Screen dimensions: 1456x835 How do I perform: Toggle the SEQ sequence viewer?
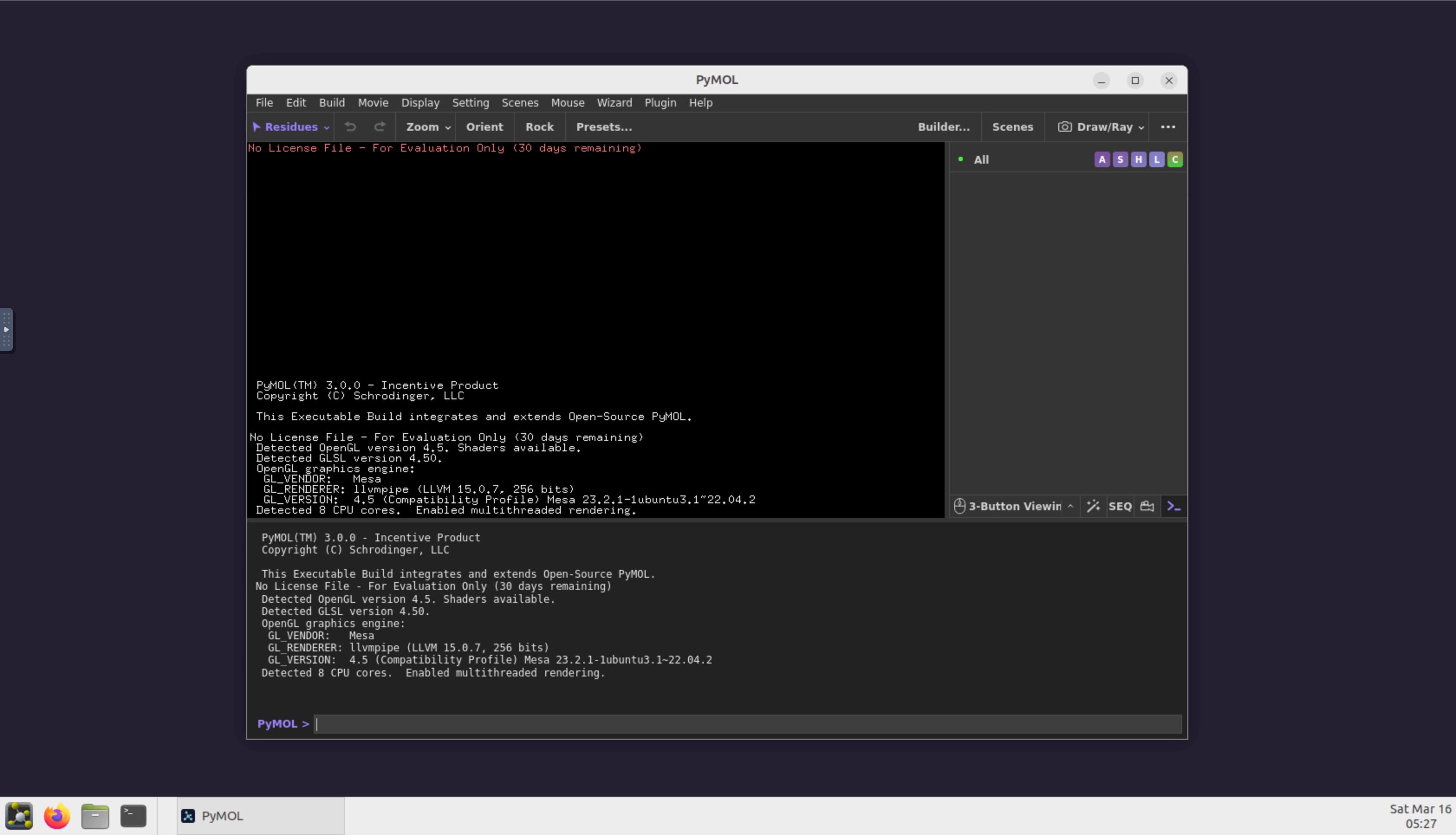(1120, 506)
